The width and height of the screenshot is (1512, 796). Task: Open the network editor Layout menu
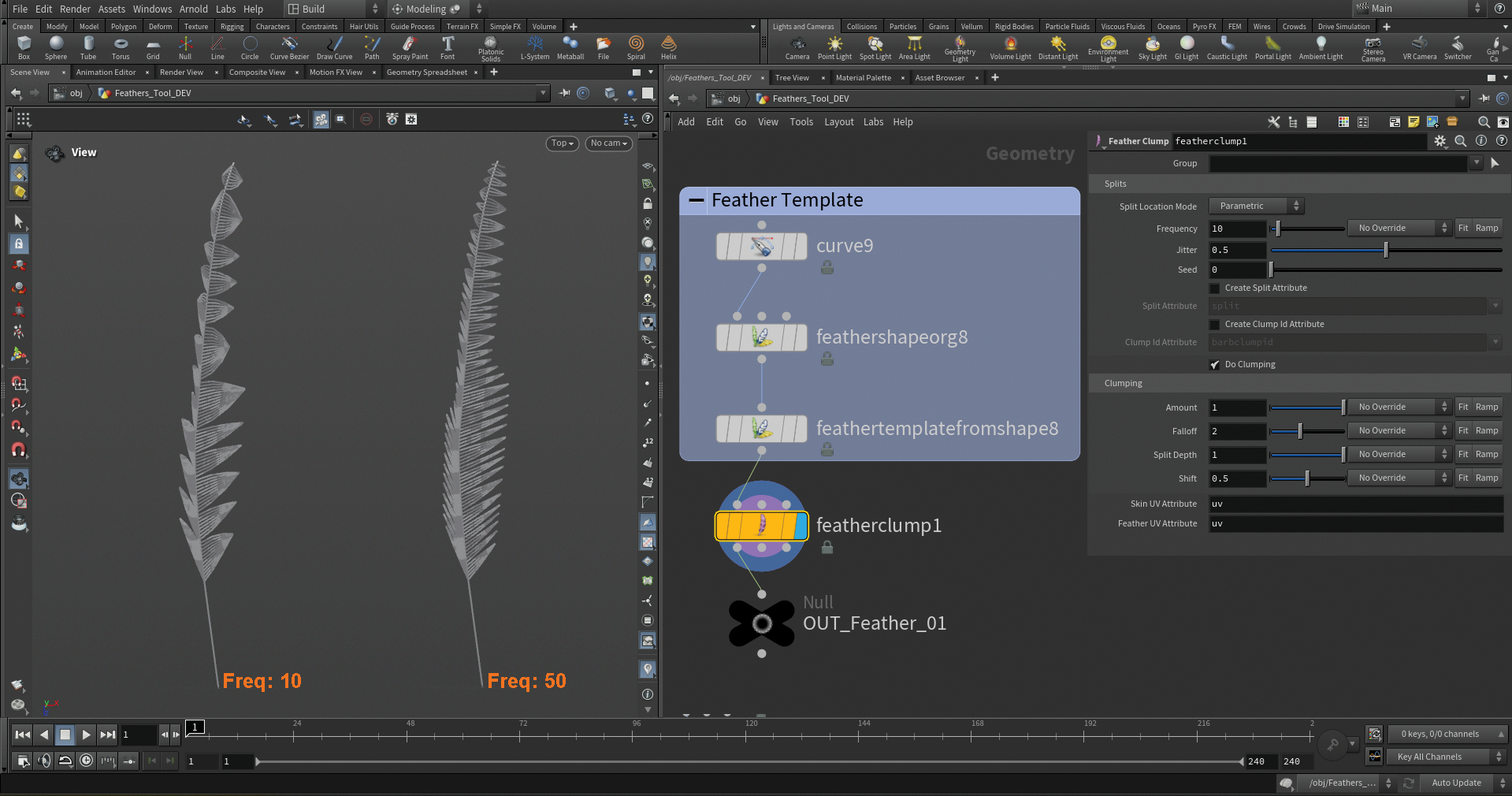[x=839, y=122]
